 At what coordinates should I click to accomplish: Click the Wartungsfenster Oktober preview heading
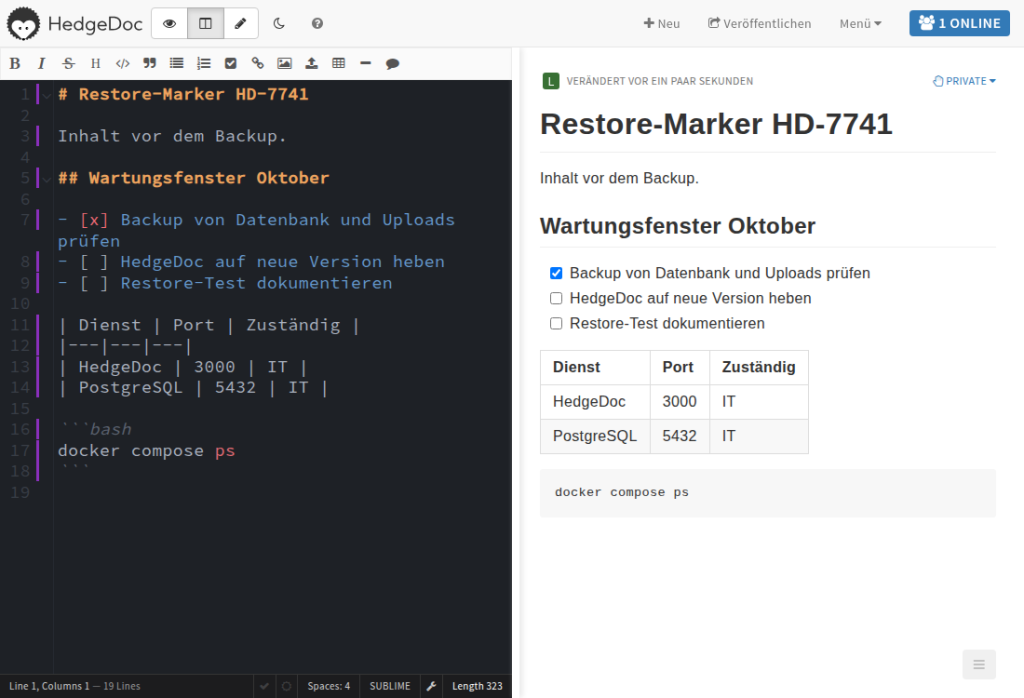point(677,226)
